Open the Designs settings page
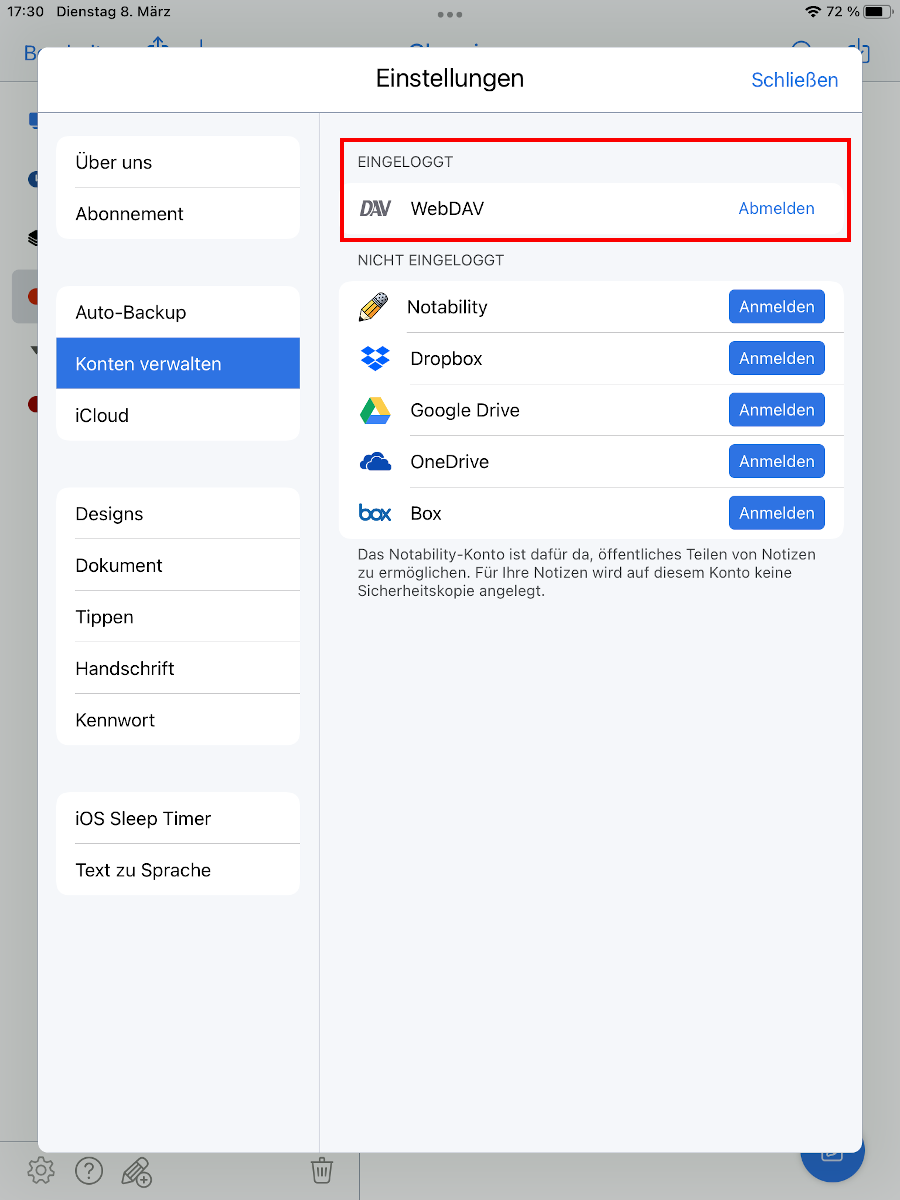Viewport: 900px width, 1200px height. (x=178, y=514)
